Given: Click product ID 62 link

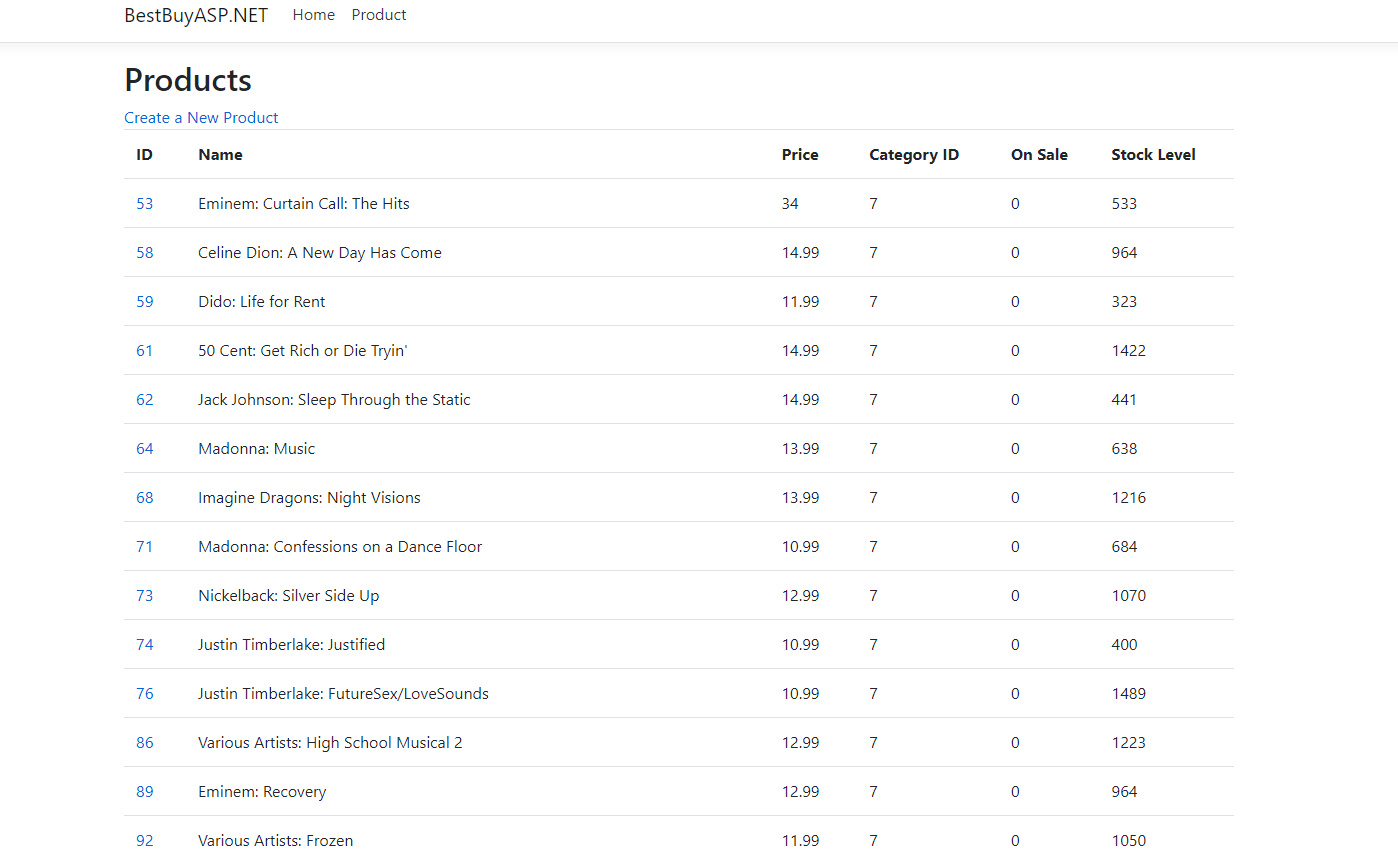Looking at the screenshot, I should pyautogui.click(x=145, y=400).
